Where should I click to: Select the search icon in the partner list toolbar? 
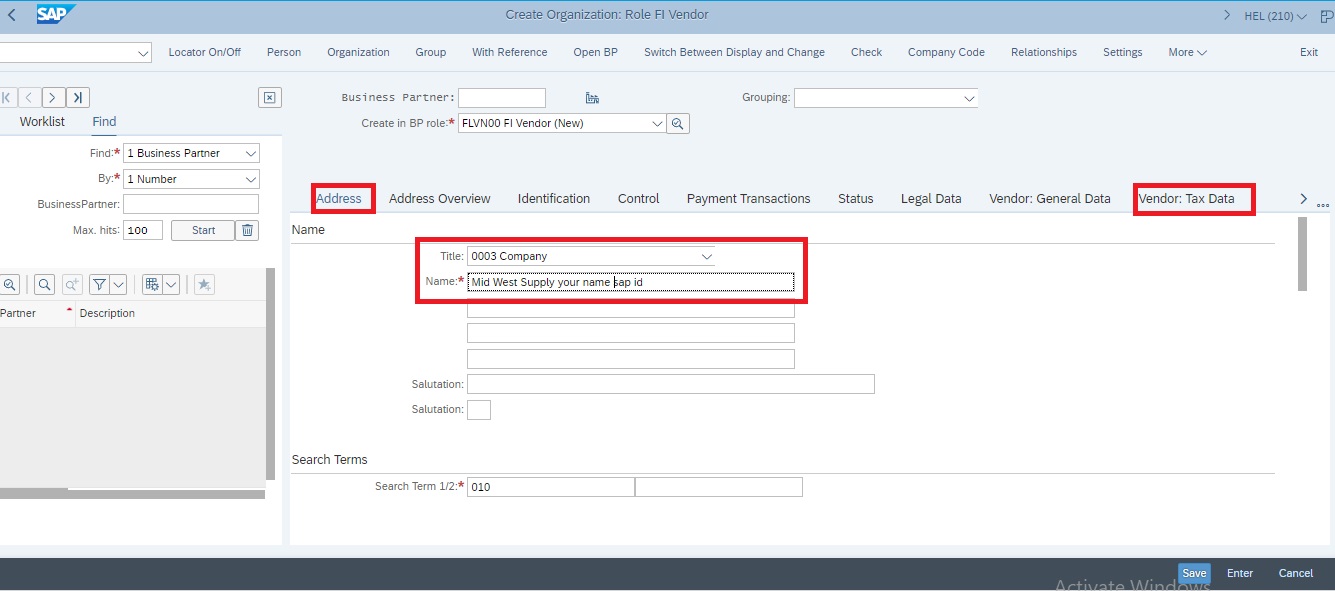click(x=44, y=284)
